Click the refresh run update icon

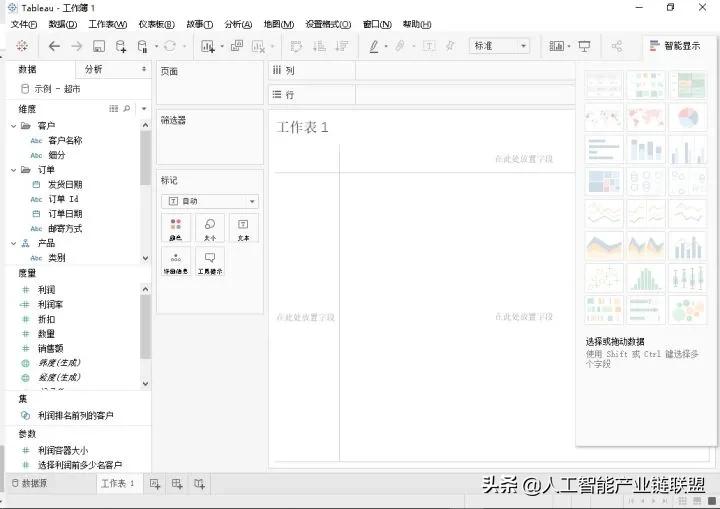(170, 46)
